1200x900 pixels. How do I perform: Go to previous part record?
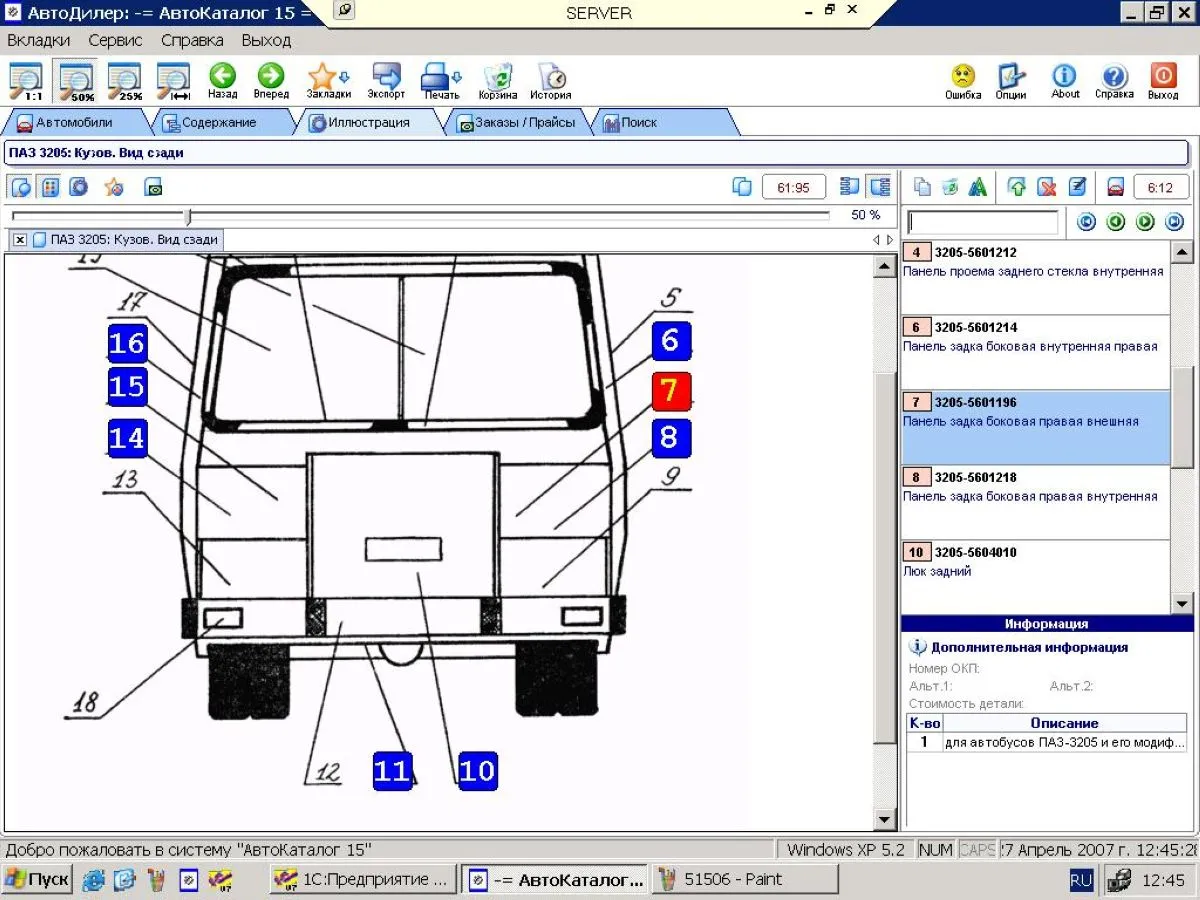[1116, 222]
